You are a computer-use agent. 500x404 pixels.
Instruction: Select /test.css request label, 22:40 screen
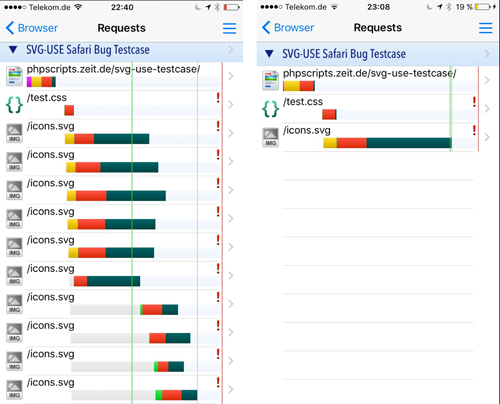[x=47, y=98]
